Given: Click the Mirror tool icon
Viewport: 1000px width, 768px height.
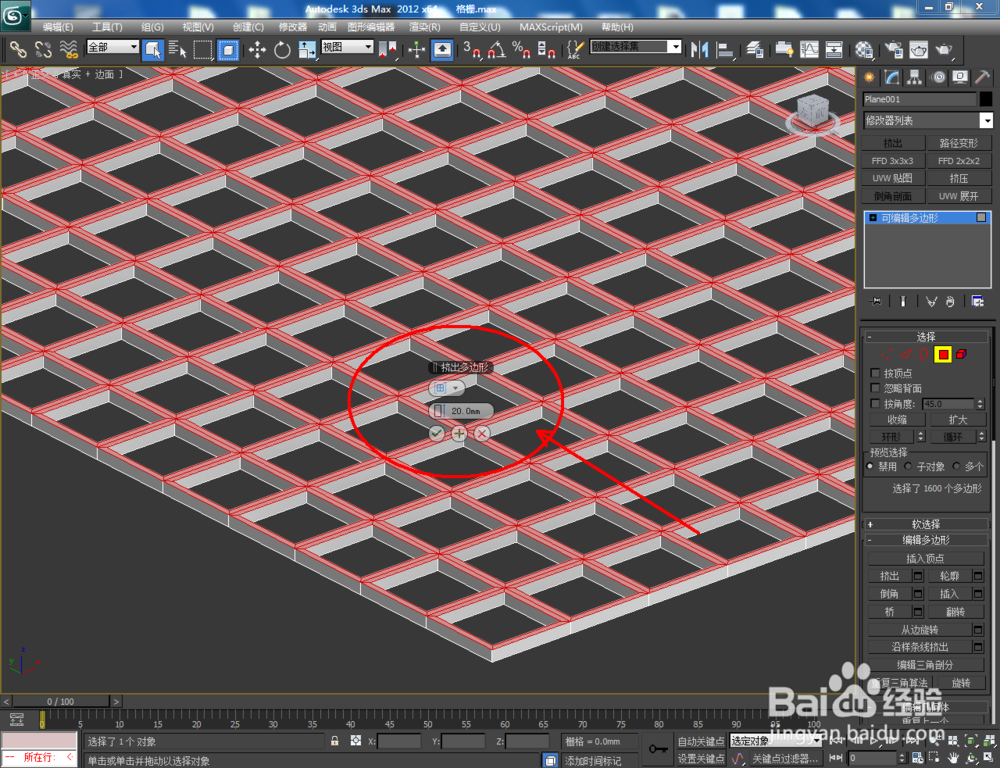Looking at the screenshot, I should (700, 49).
